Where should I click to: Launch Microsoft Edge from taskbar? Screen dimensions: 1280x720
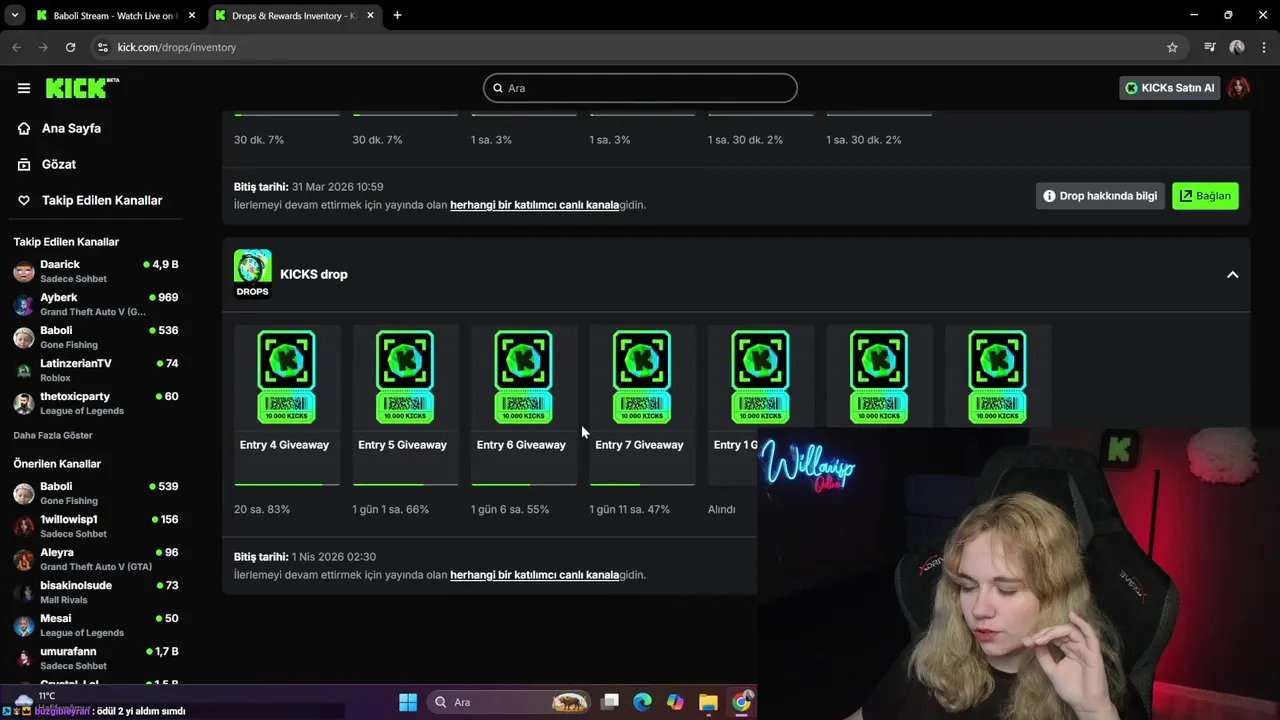coord(642,702)
